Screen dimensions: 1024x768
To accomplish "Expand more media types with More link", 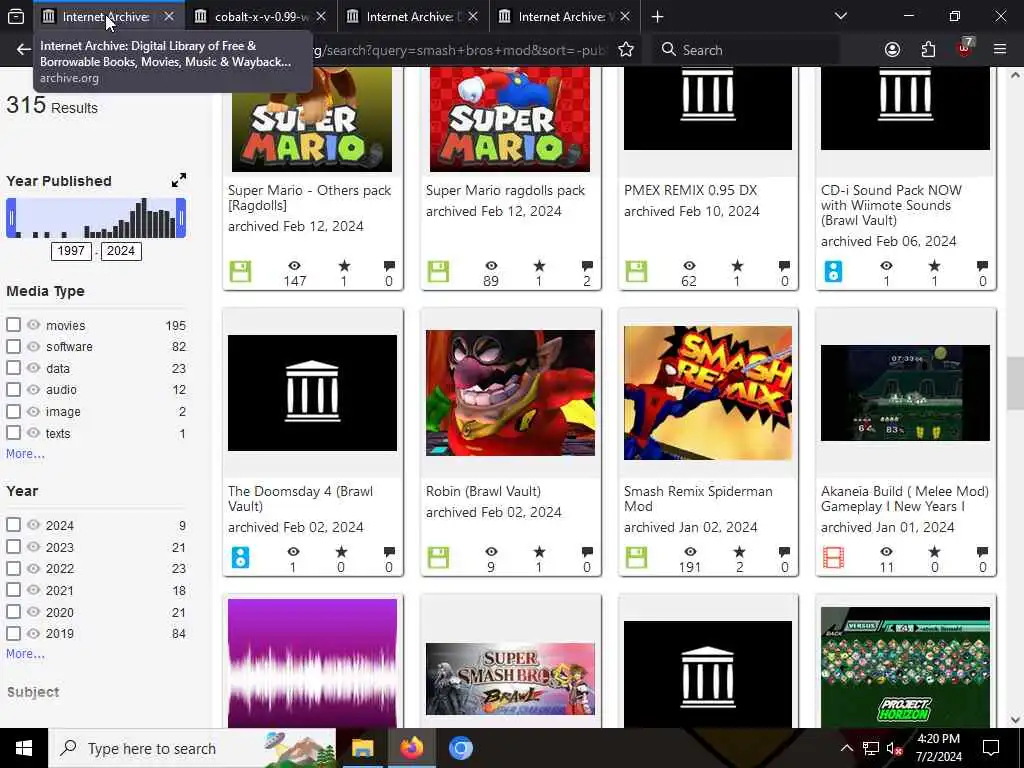I will pos(25,454).
